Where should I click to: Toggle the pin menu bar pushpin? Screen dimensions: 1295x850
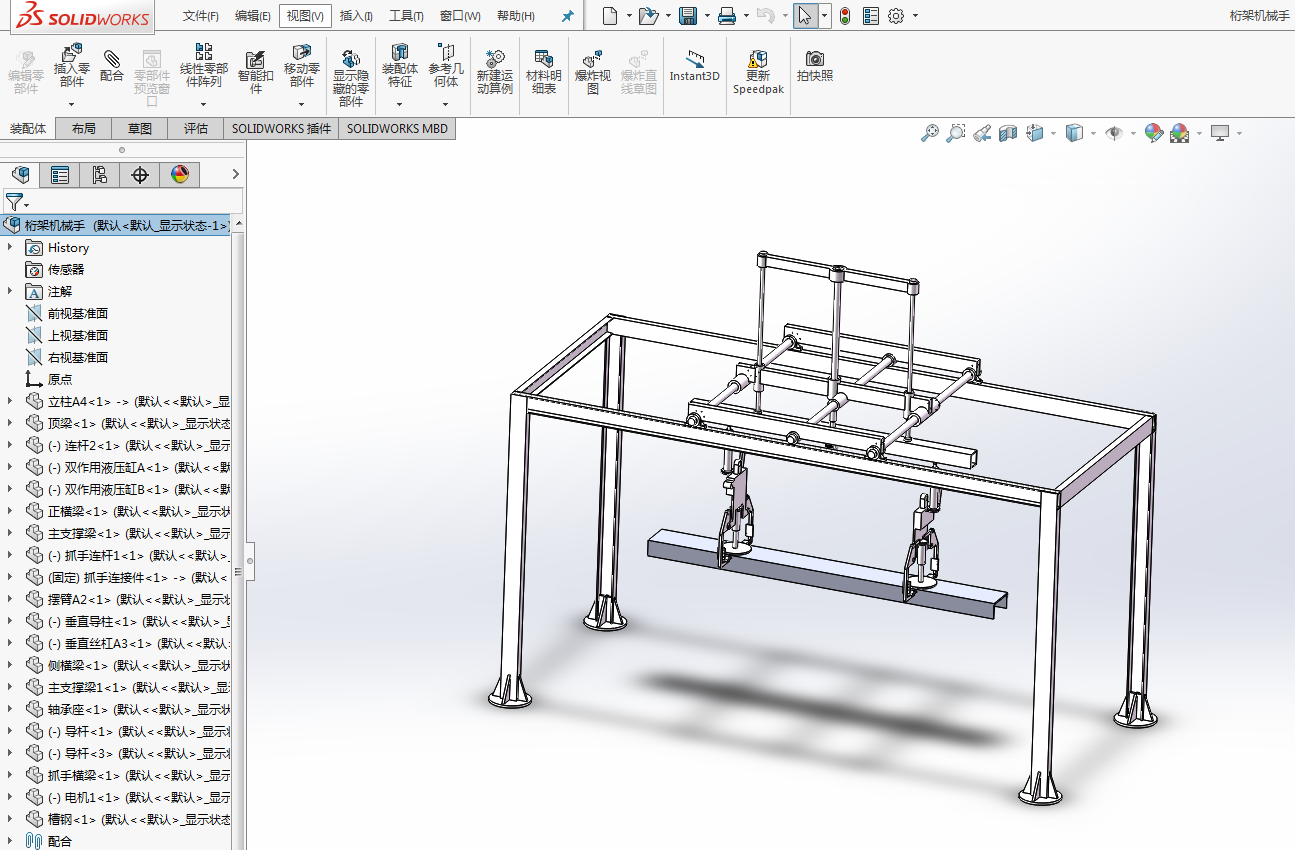coord(568,16)
